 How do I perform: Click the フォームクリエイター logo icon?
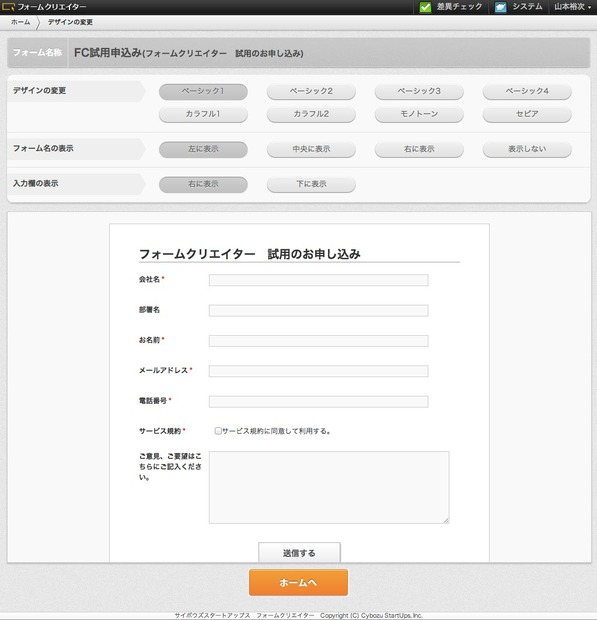[x=8, y=7]
